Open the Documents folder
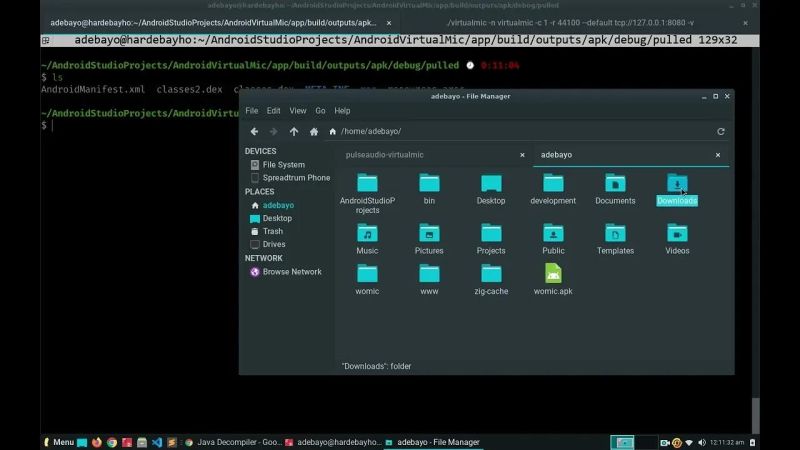 (615, 189)
